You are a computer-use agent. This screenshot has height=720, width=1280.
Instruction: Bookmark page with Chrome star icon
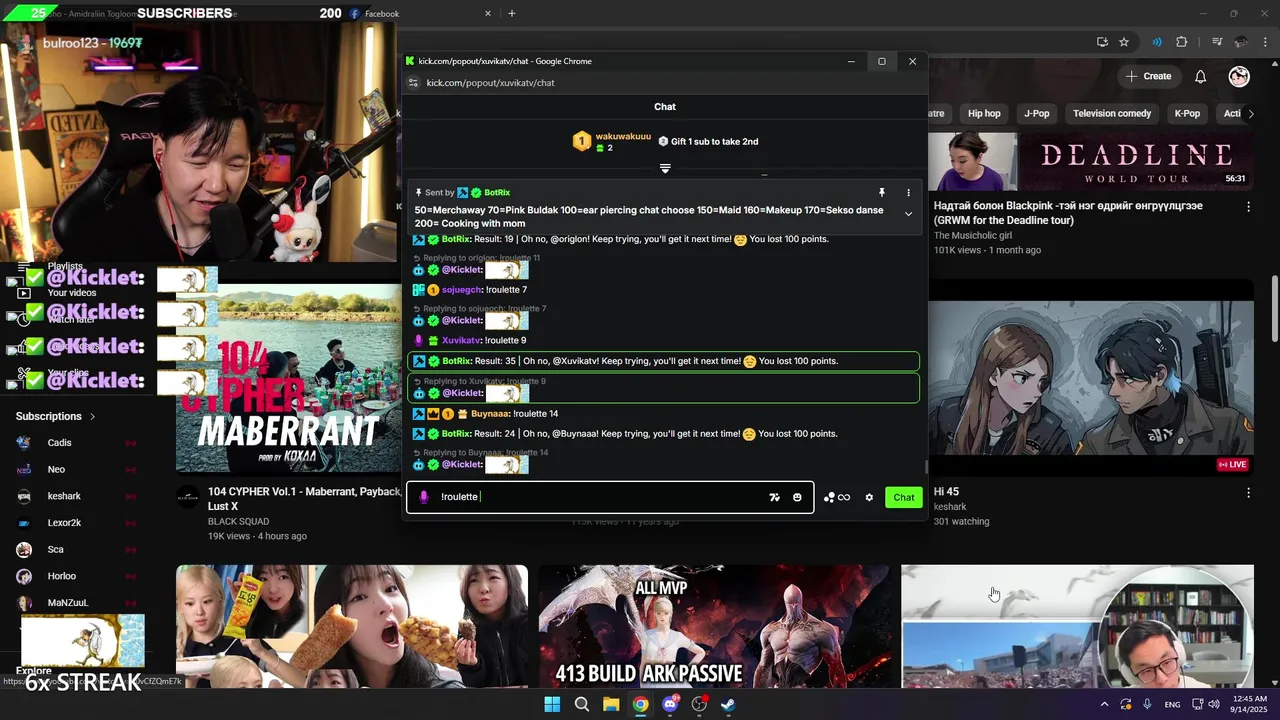tap(1124, 42)
